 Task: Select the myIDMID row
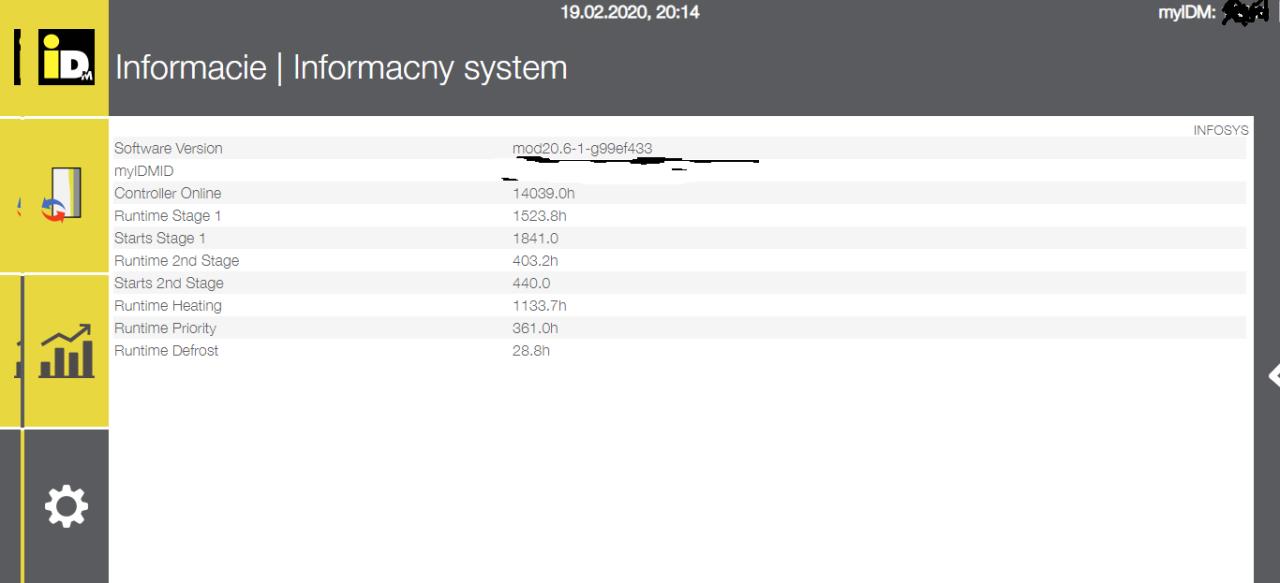[x=680, y=171]
